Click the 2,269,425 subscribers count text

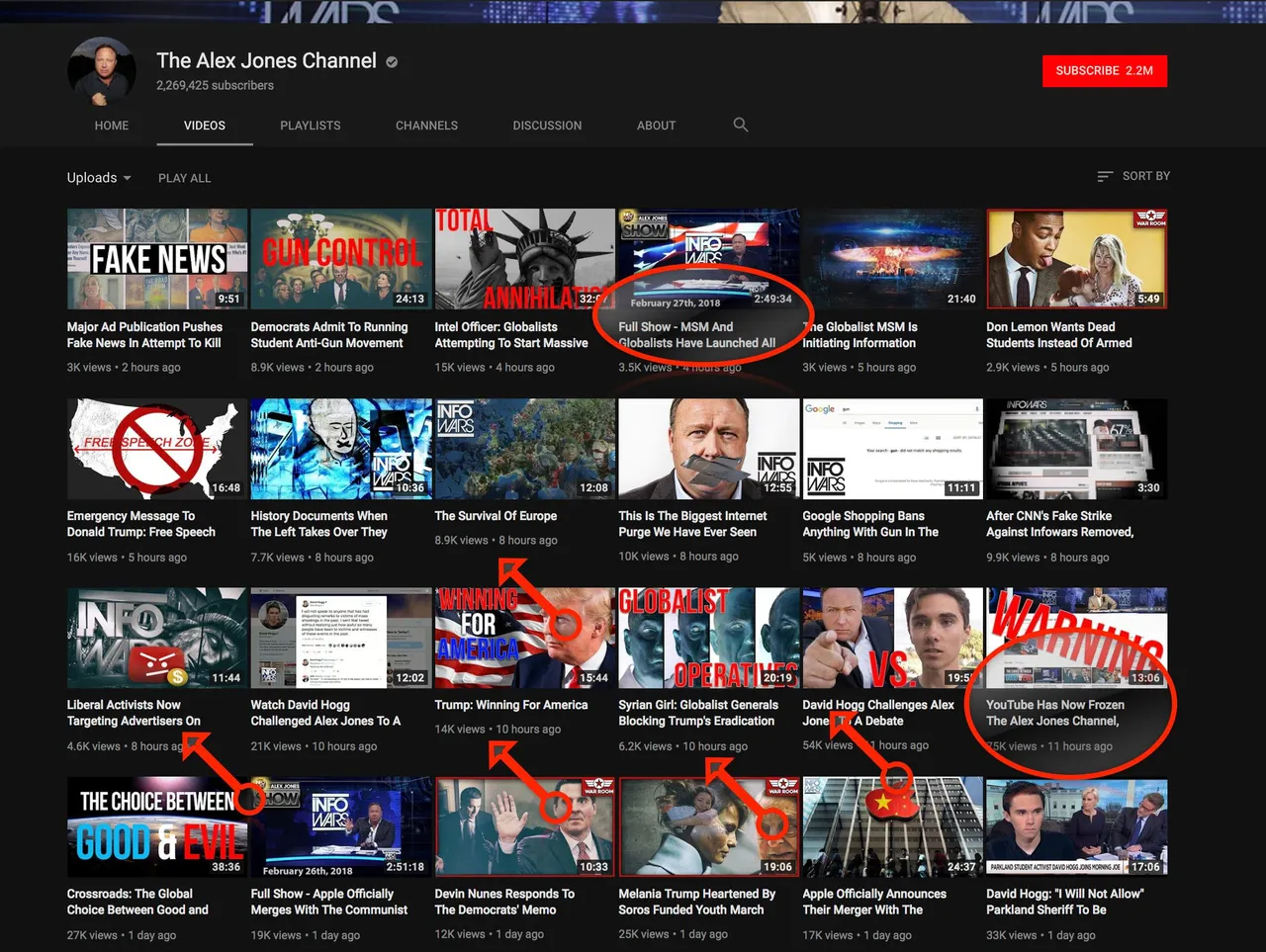tap(215, 86)
